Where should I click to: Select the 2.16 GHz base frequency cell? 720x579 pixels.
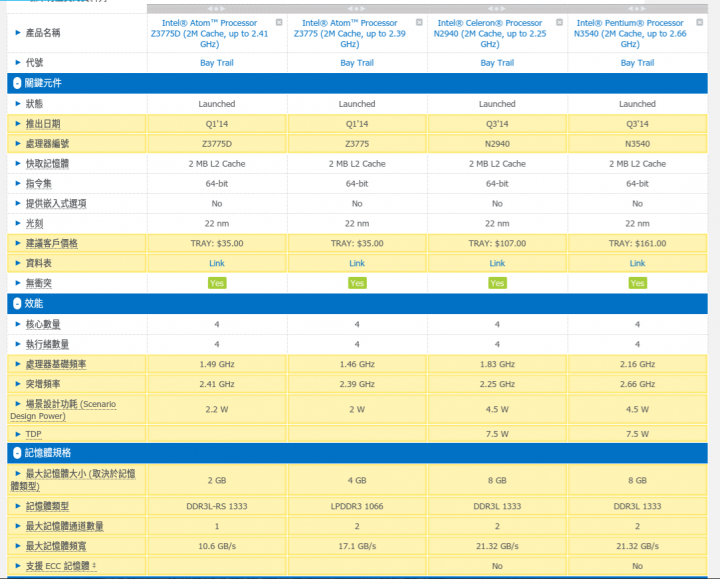637,364
